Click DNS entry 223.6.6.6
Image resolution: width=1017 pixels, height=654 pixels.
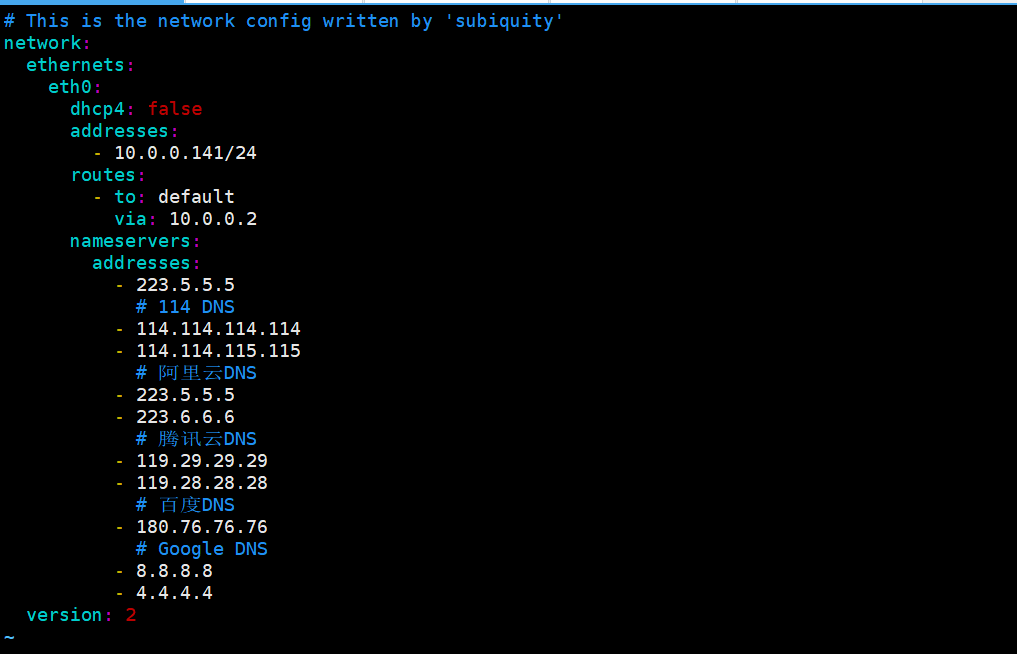185,417
